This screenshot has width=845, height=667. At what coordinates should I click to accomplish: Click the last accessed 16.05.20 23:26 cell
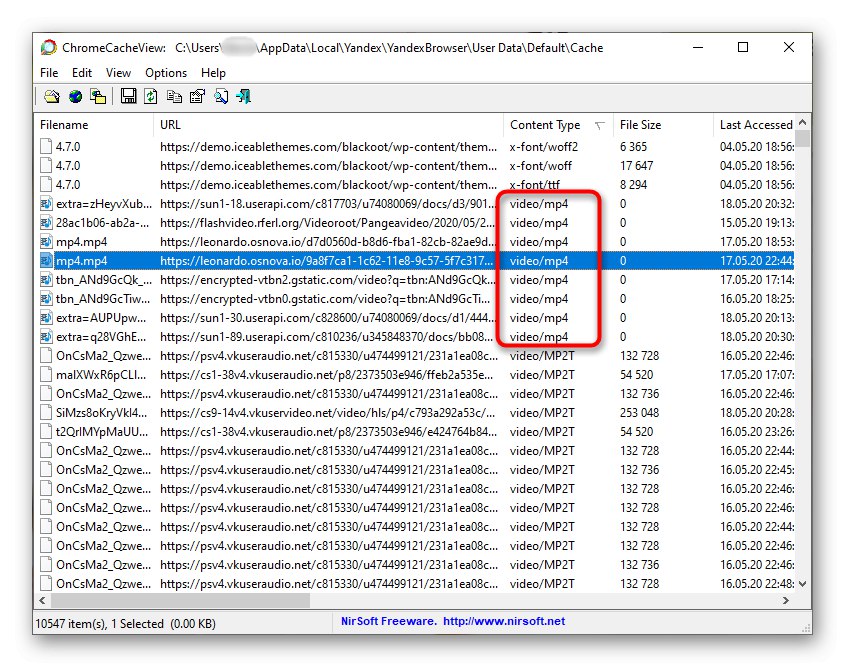[x=757, y=432]
